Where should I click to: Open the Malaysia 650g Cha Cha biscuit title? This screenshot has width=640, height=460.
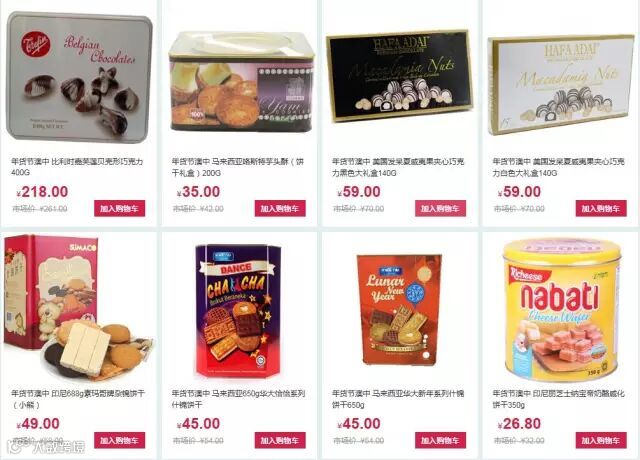pyautogui.click(x=238, y=399)
